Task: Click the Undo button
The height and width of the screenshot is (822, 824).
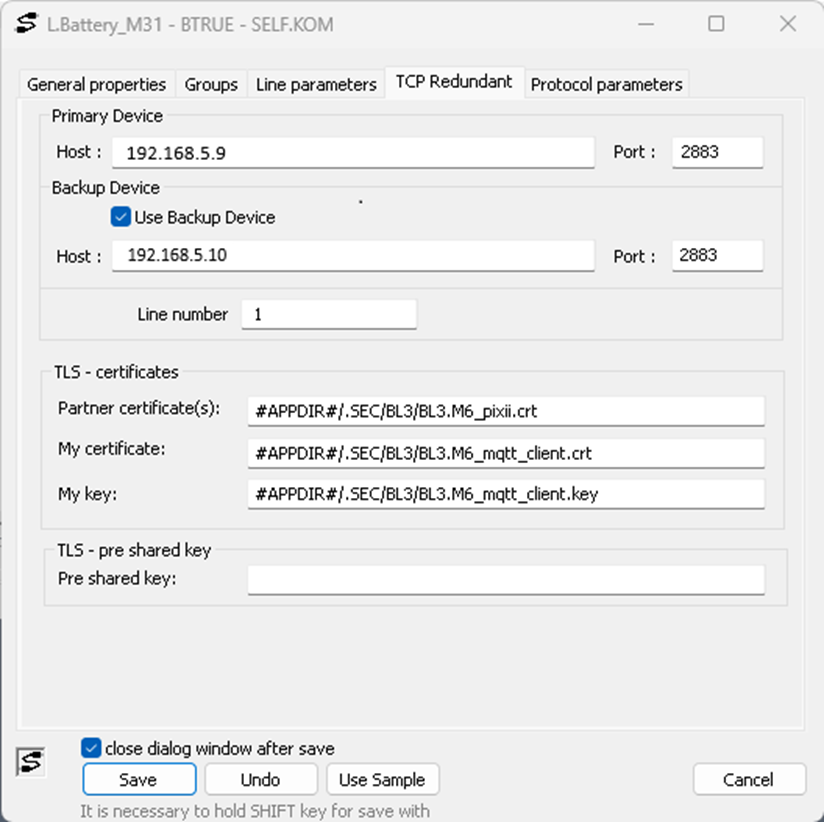Action: [x=261, y=780]
